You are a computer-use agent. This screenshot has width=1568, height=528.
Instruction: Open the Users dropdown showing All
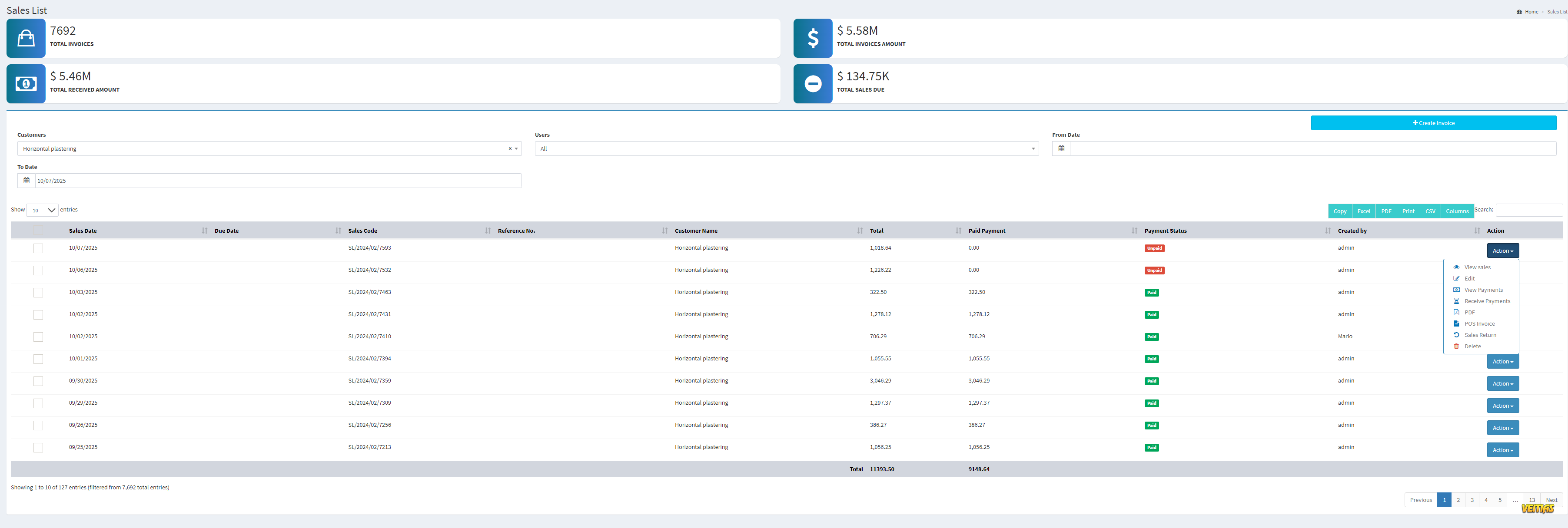[x=786, y=149]
